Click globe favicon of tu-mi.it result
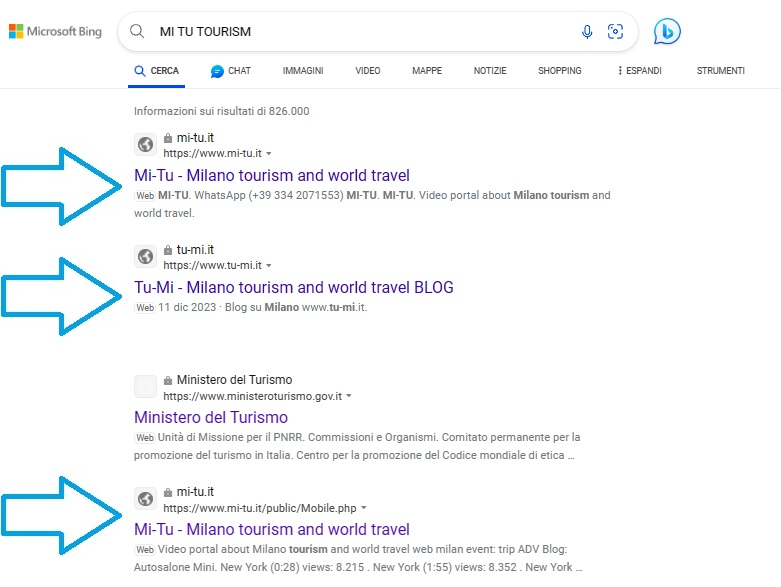 coord(145,257)
